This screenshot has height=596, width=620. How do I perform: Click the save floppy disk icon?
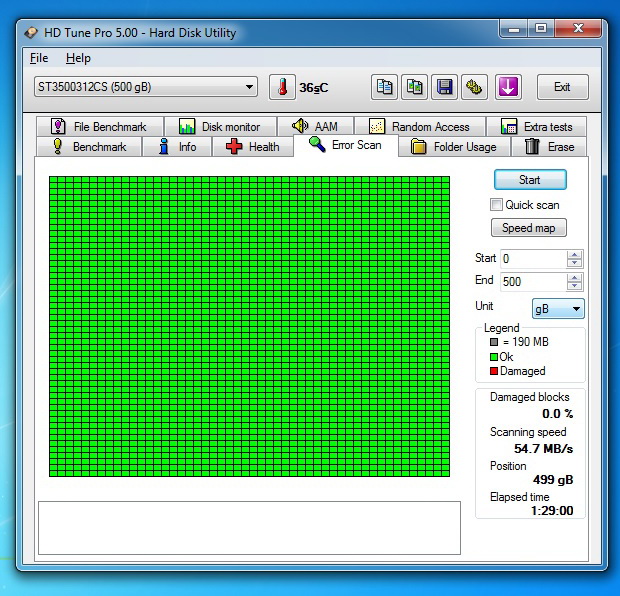click(444, 87)
